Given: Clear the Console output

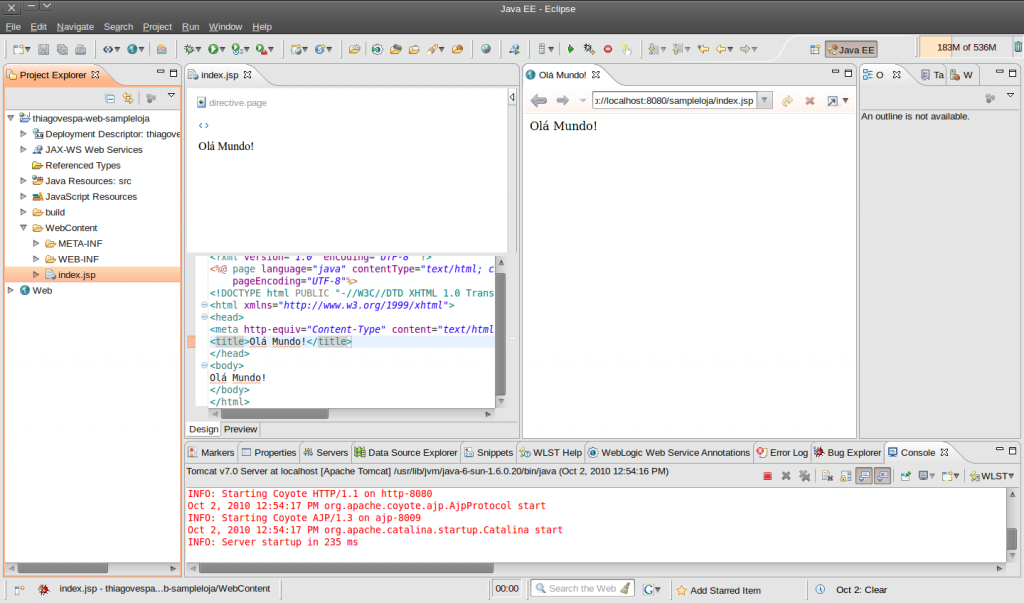Looking at the screenshot, I should coord(828,475).
